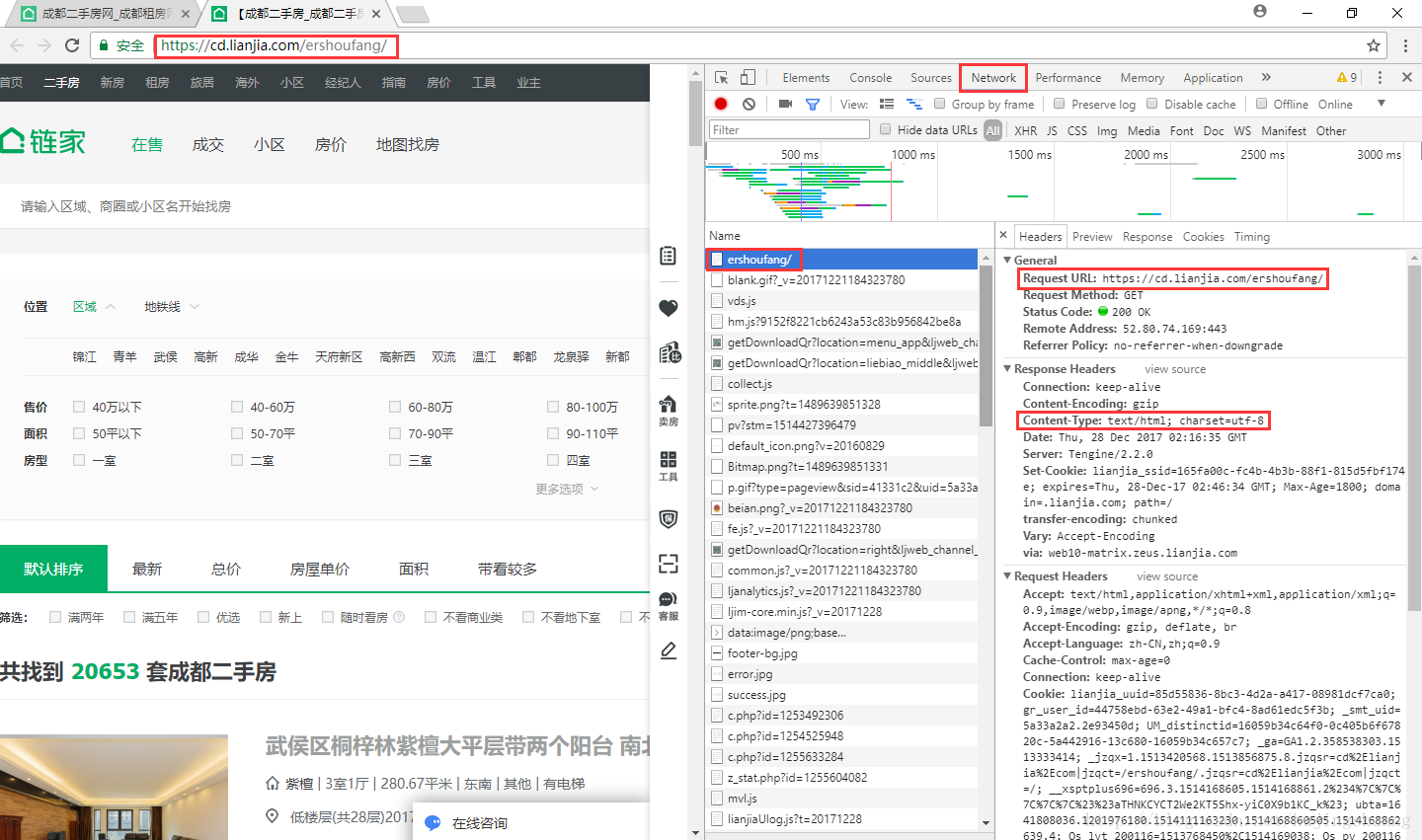Collapse the General headers section
The height and width of the screenshot is (840, 1422).
[1007, 261]
